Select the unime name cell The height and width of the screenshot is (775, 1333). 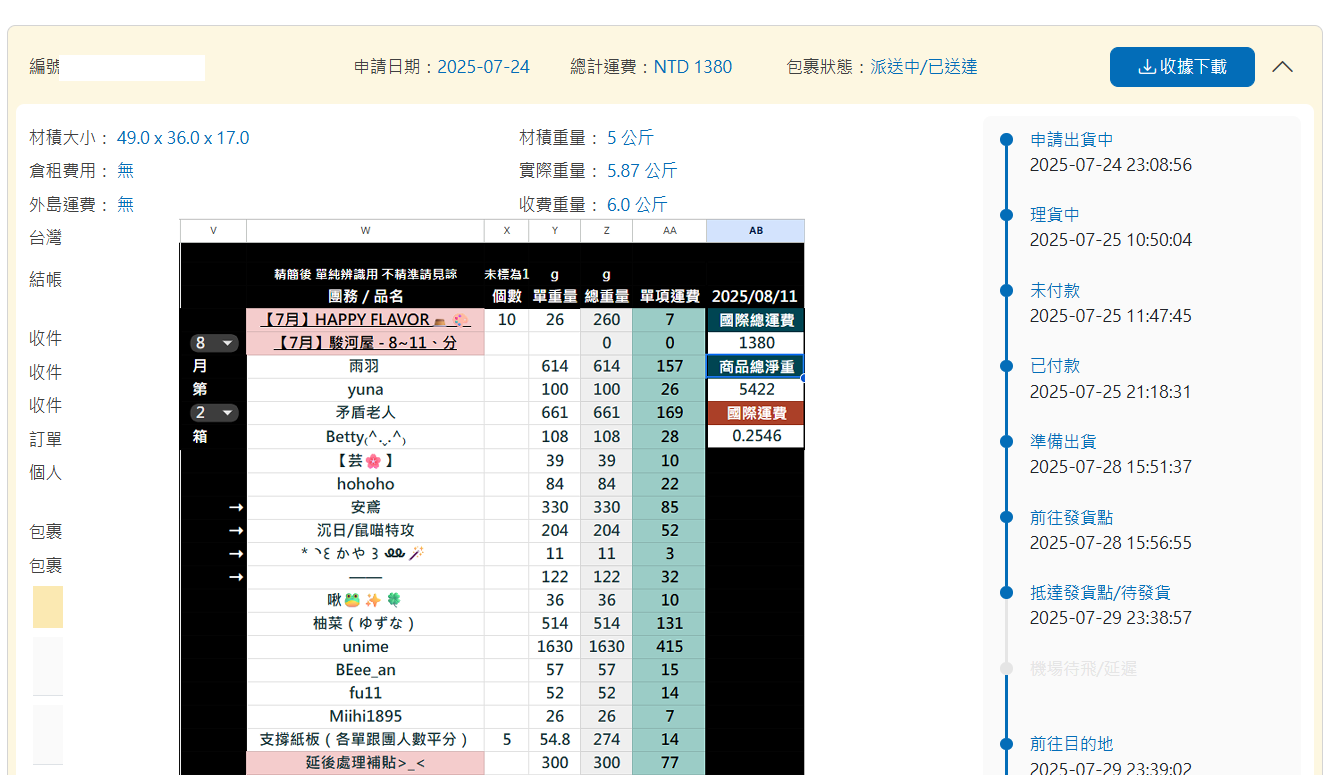pos(365,647)
